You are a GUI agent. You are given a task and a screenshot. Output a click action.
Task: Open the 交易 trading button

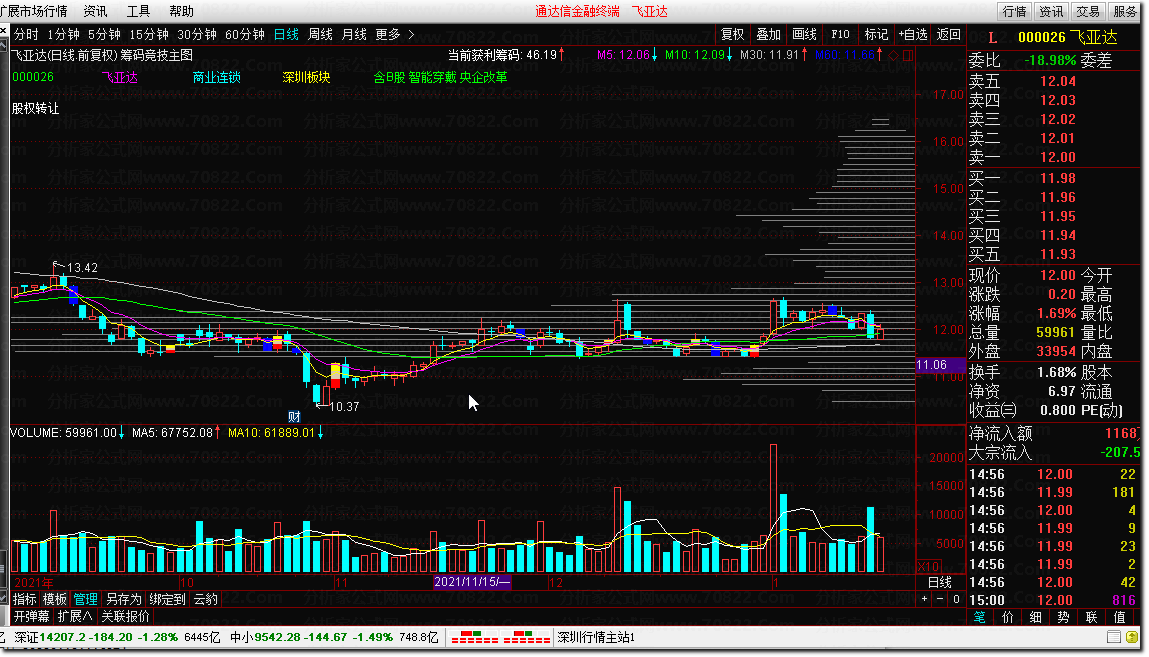point(1088,11)
